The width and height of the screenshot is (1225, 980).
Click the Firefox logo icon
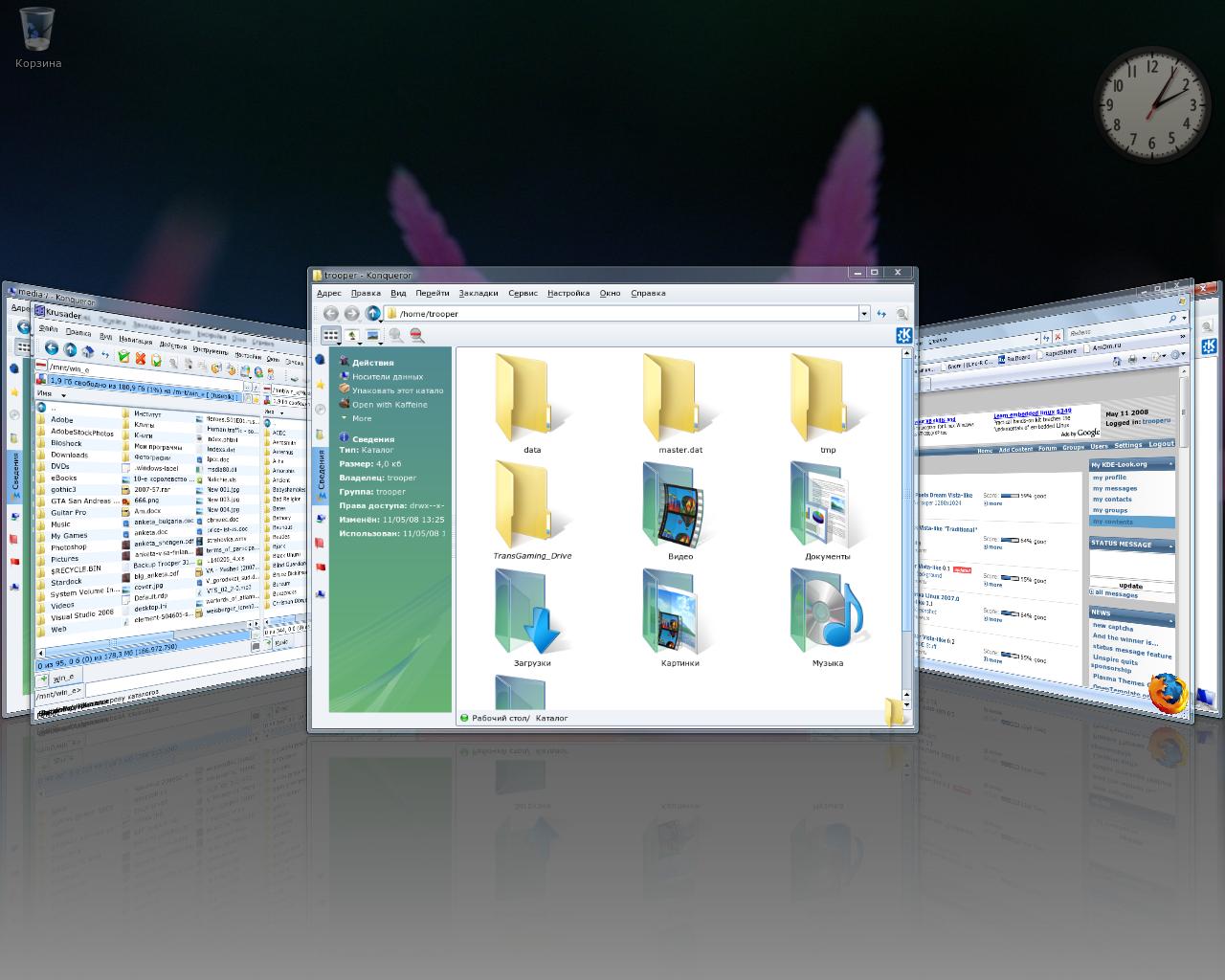(1168, 694)
